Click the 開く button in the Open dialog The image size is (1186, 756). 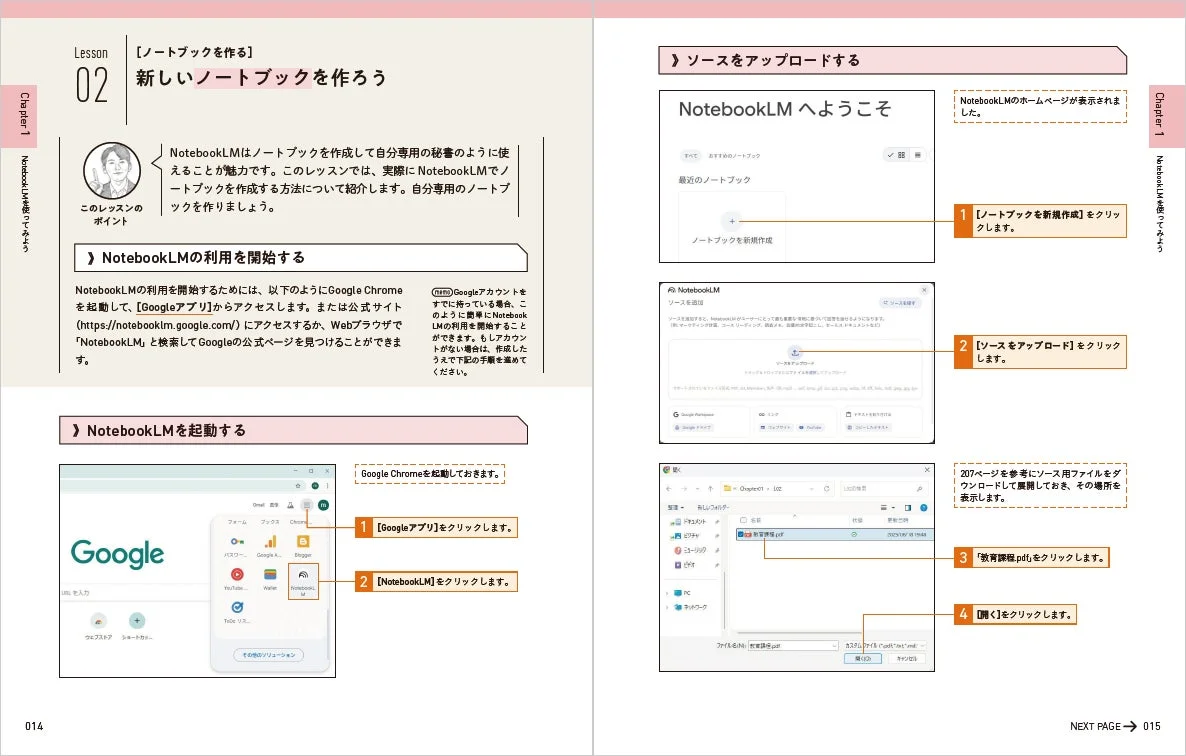click(x=865, y=658)
